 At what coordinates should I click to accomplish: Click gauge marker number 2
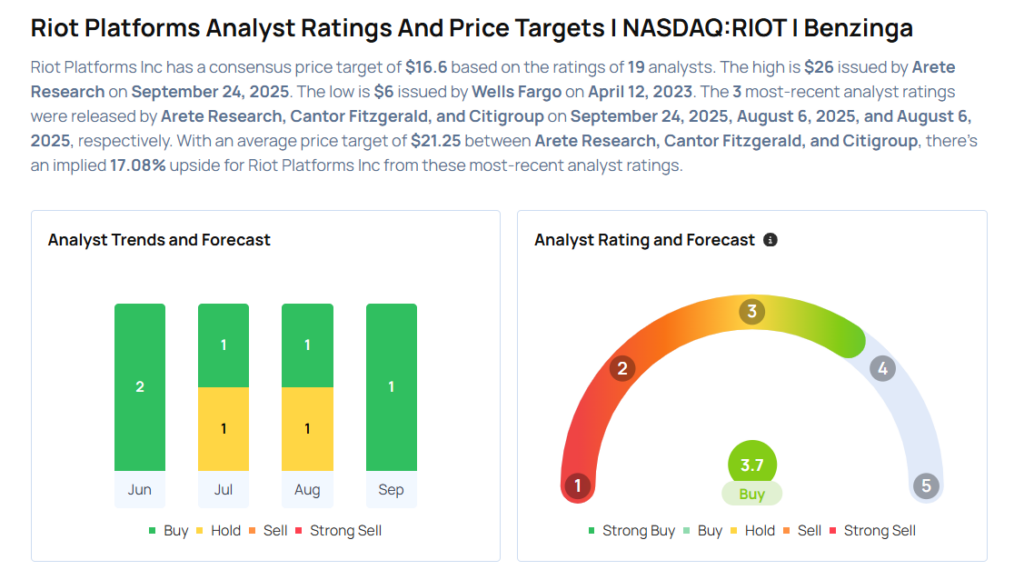(x=622, y=368)
